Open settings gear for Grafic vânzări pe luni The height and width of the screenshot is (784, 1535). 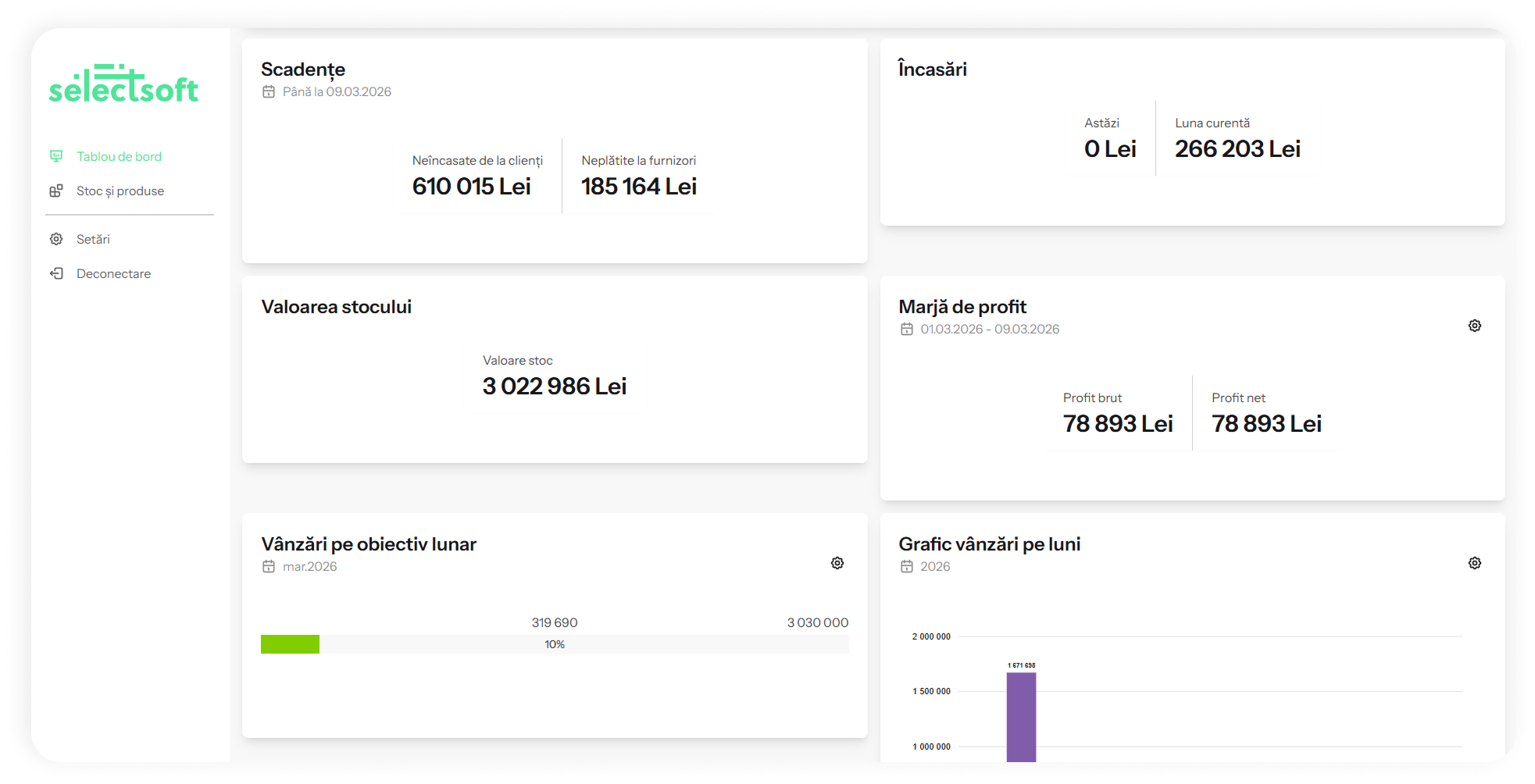click(x=1474, y=563)
